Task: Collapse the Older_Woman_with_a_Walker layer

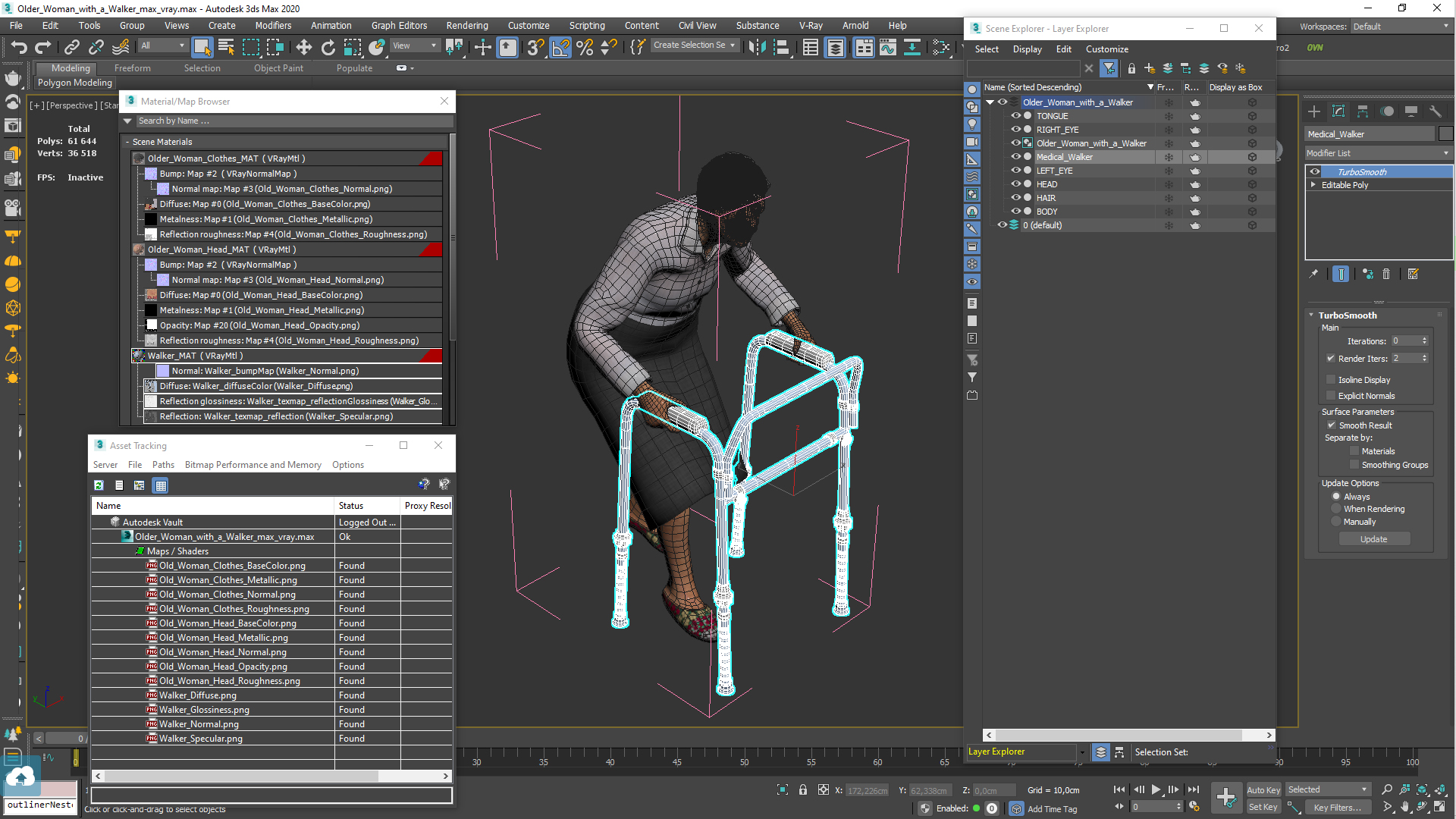Action: pyautogui.click(x=990, y=102)
